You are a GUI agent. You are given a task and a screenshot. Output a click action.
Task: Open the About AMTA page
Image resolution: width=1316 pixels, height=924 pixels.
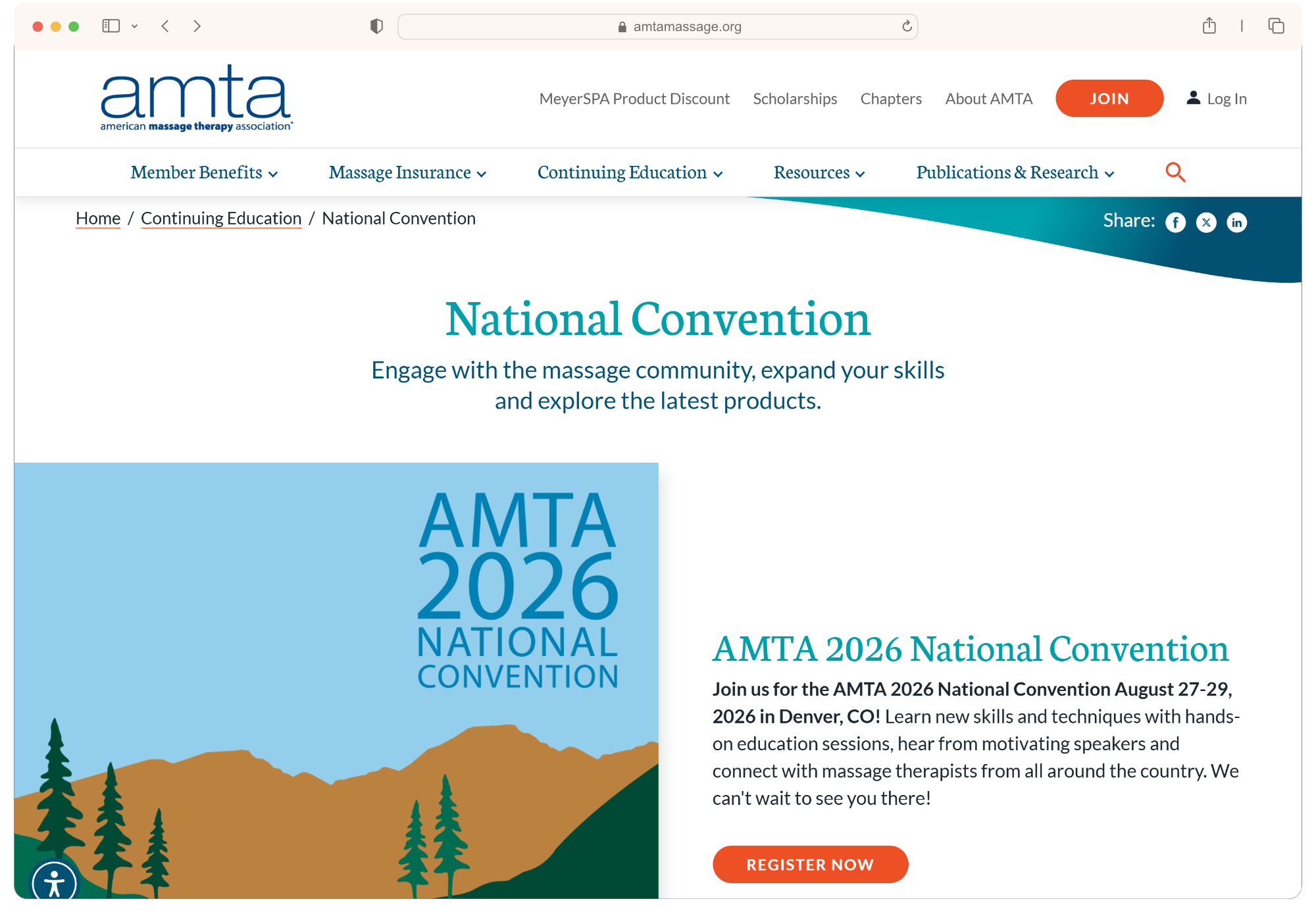988,99
